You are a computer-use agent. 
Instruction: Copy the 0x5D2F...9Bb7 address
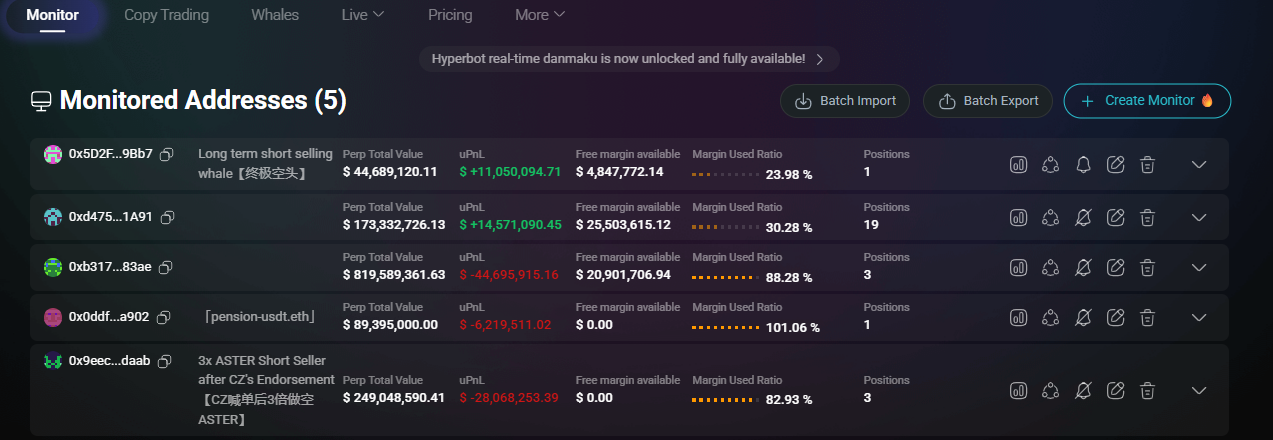[167, 154]
